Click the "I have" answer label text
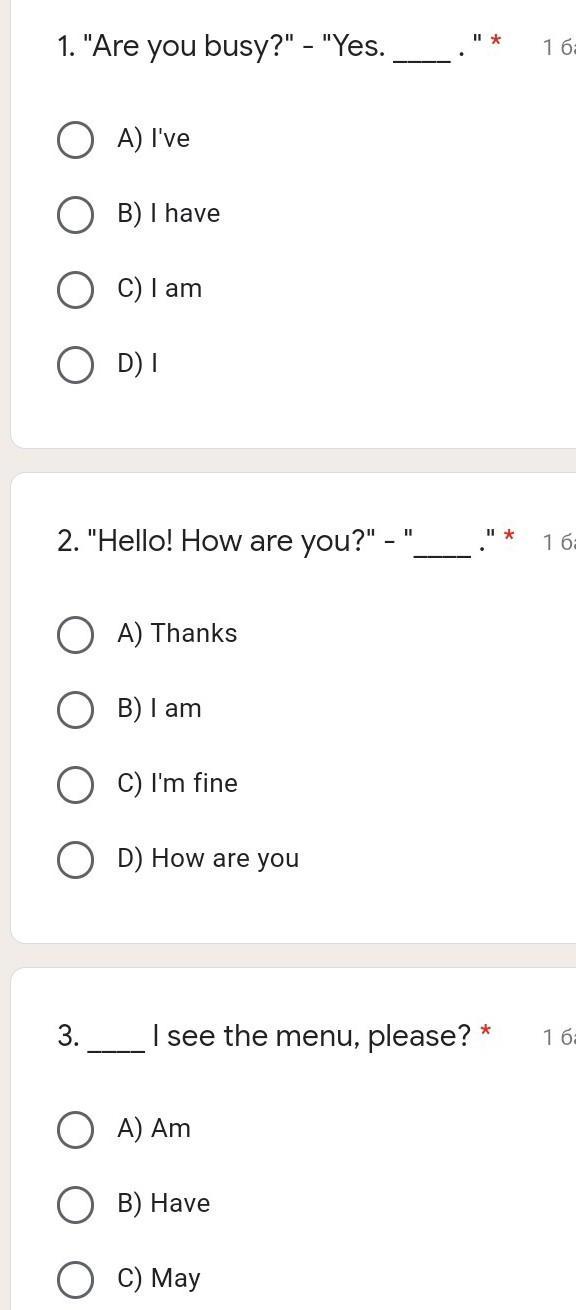The width and height of the screenshot is (576, 1310). 185,213
